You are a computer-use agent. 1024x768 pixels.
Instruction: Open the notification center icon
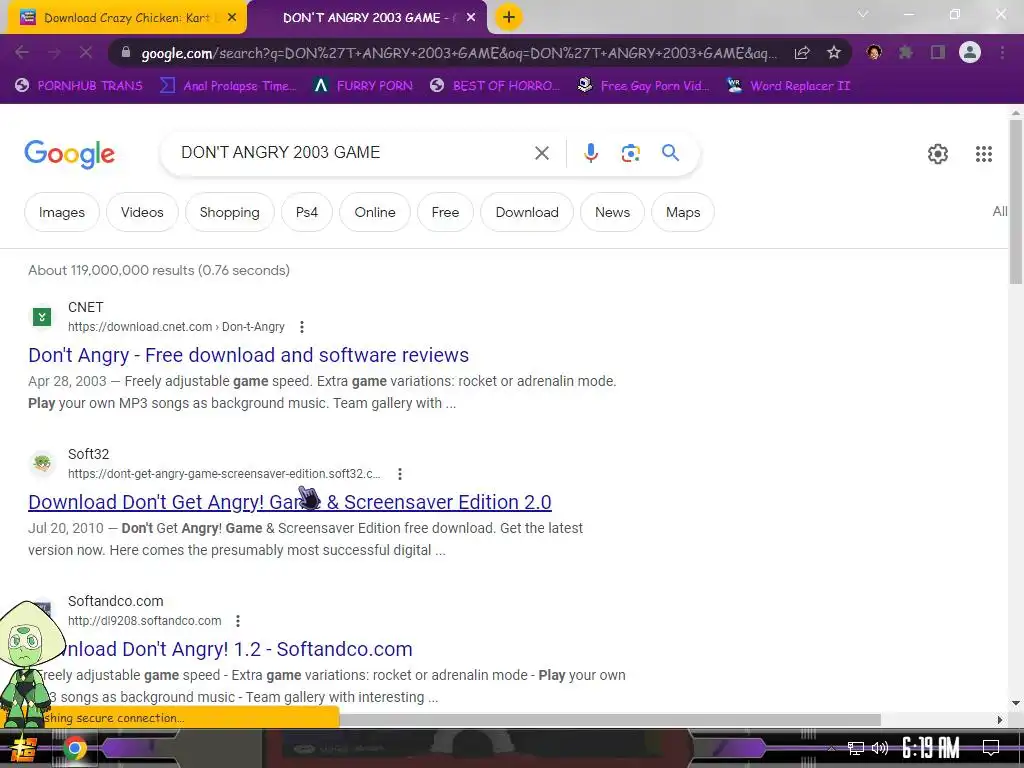(x=991, y=748)
